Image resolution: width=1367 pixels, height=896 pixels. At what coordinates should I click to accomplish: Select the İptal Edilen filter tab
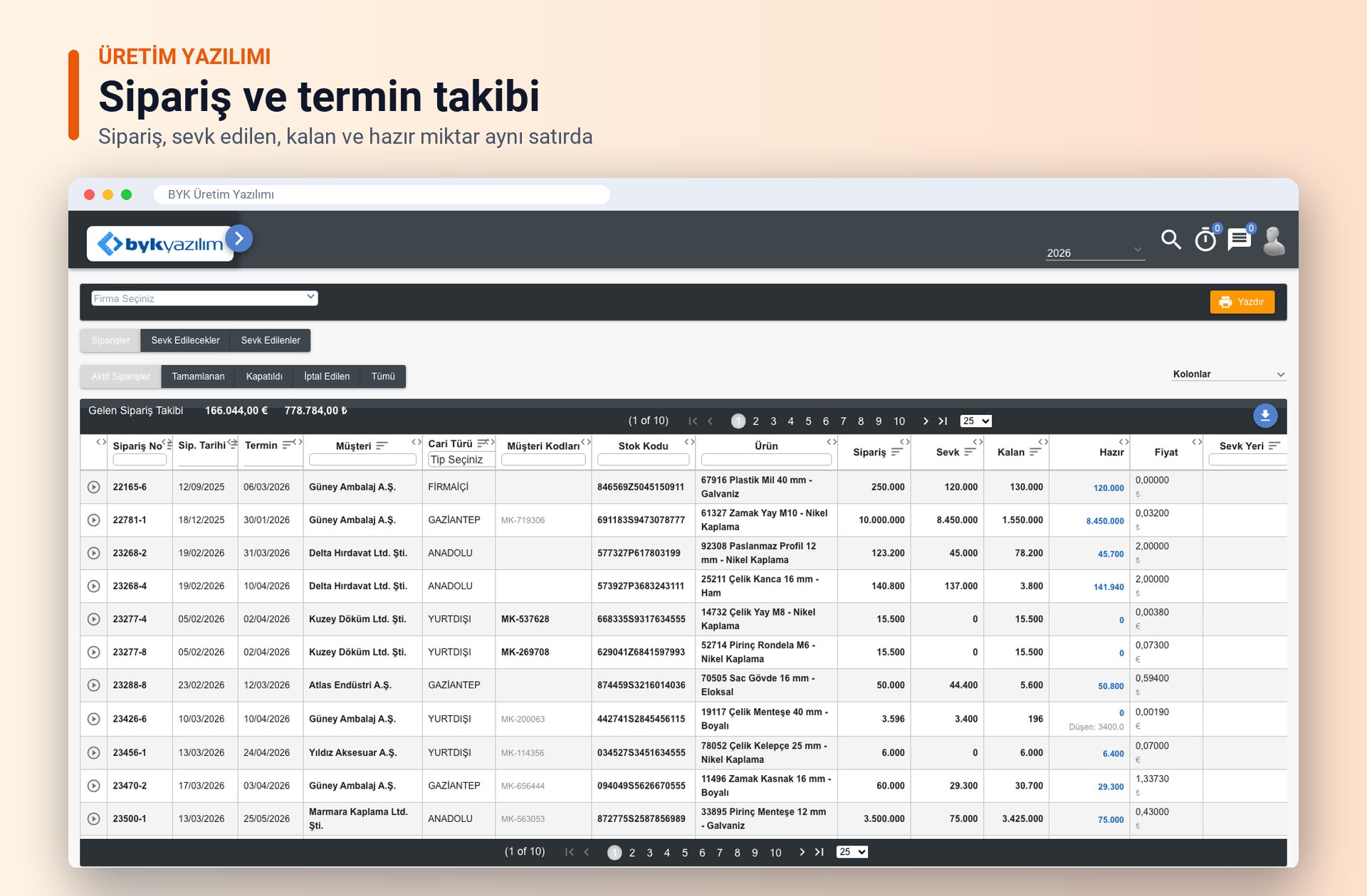click(x=327, y=376)
